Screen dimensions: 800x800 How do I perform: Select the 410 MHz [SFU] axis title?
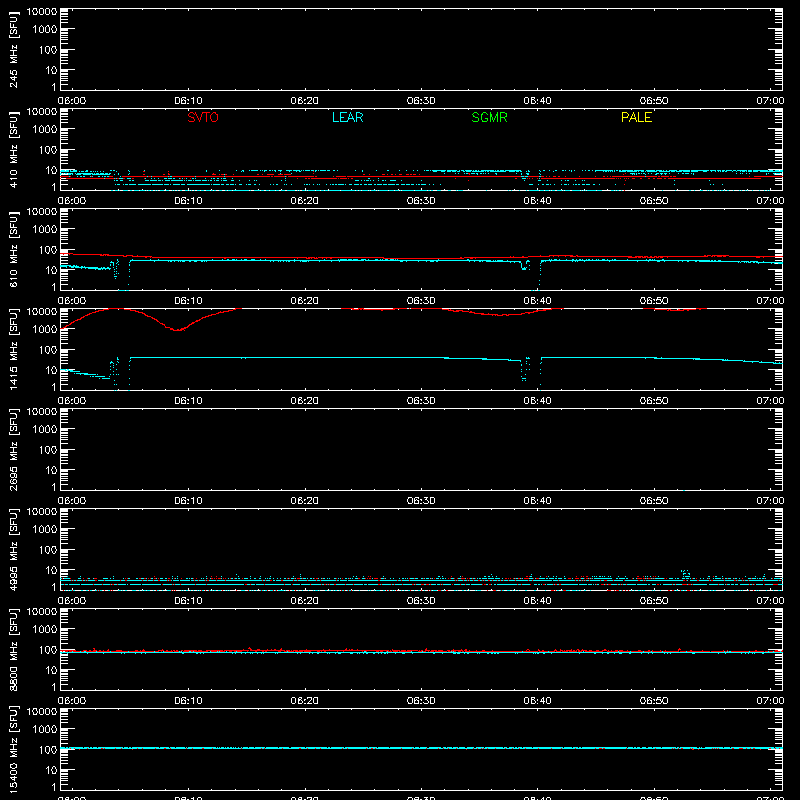pyautogui.click(x=13, y=149)
